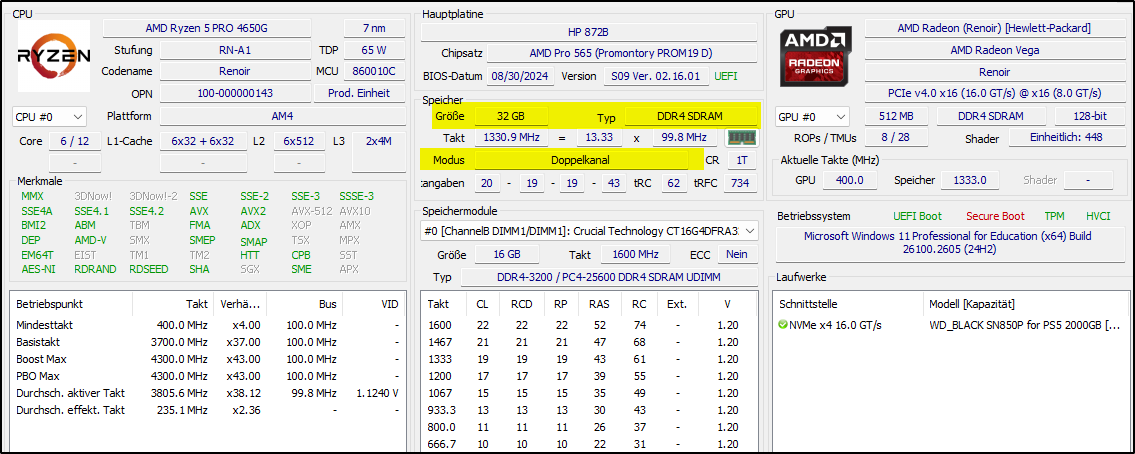Click the MCU value 860010C
The width and height of the screenshot is (1135, 454).
374,72
